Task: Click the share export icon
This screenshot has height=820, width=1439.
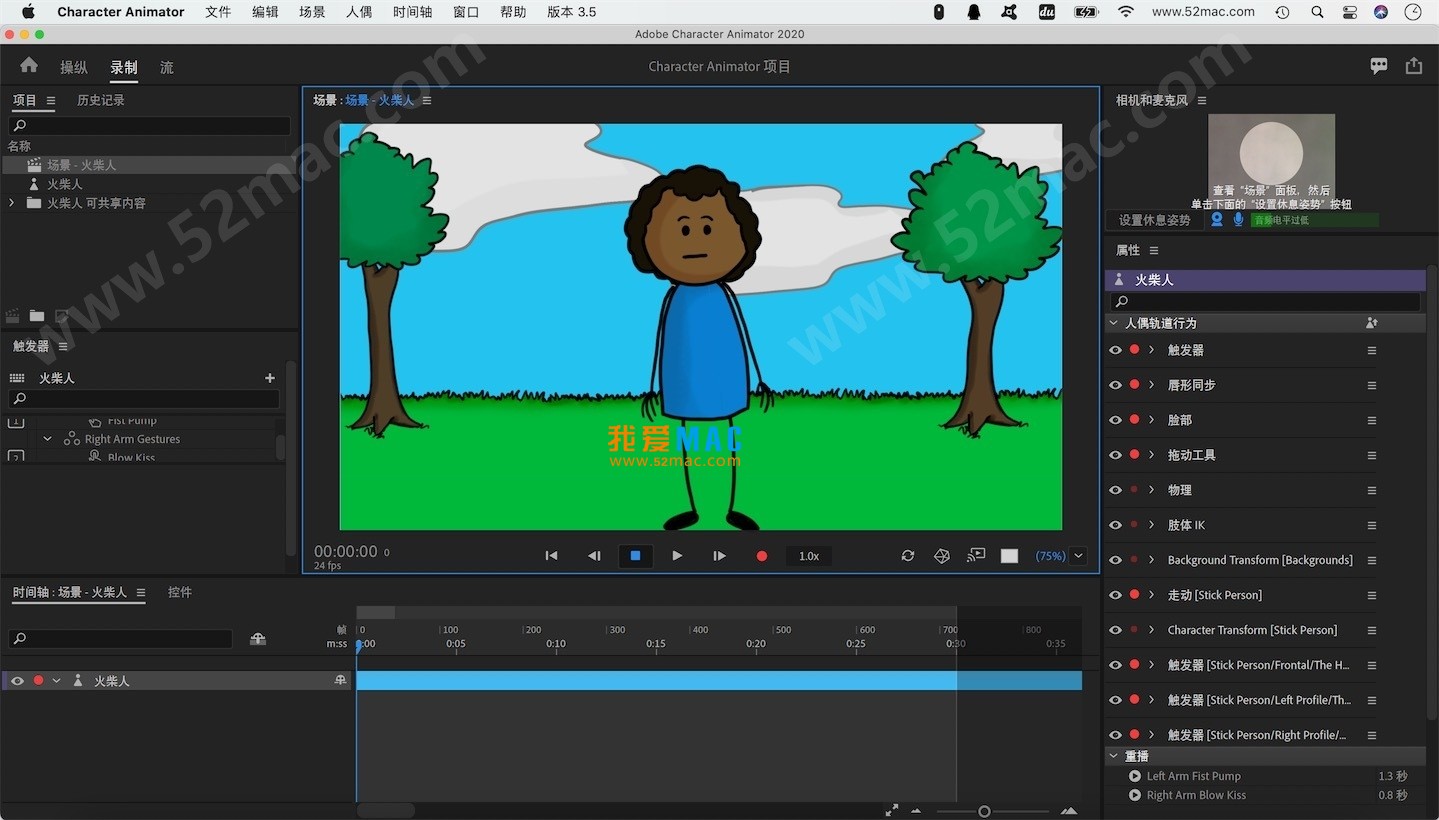Action: (1413, 66)
